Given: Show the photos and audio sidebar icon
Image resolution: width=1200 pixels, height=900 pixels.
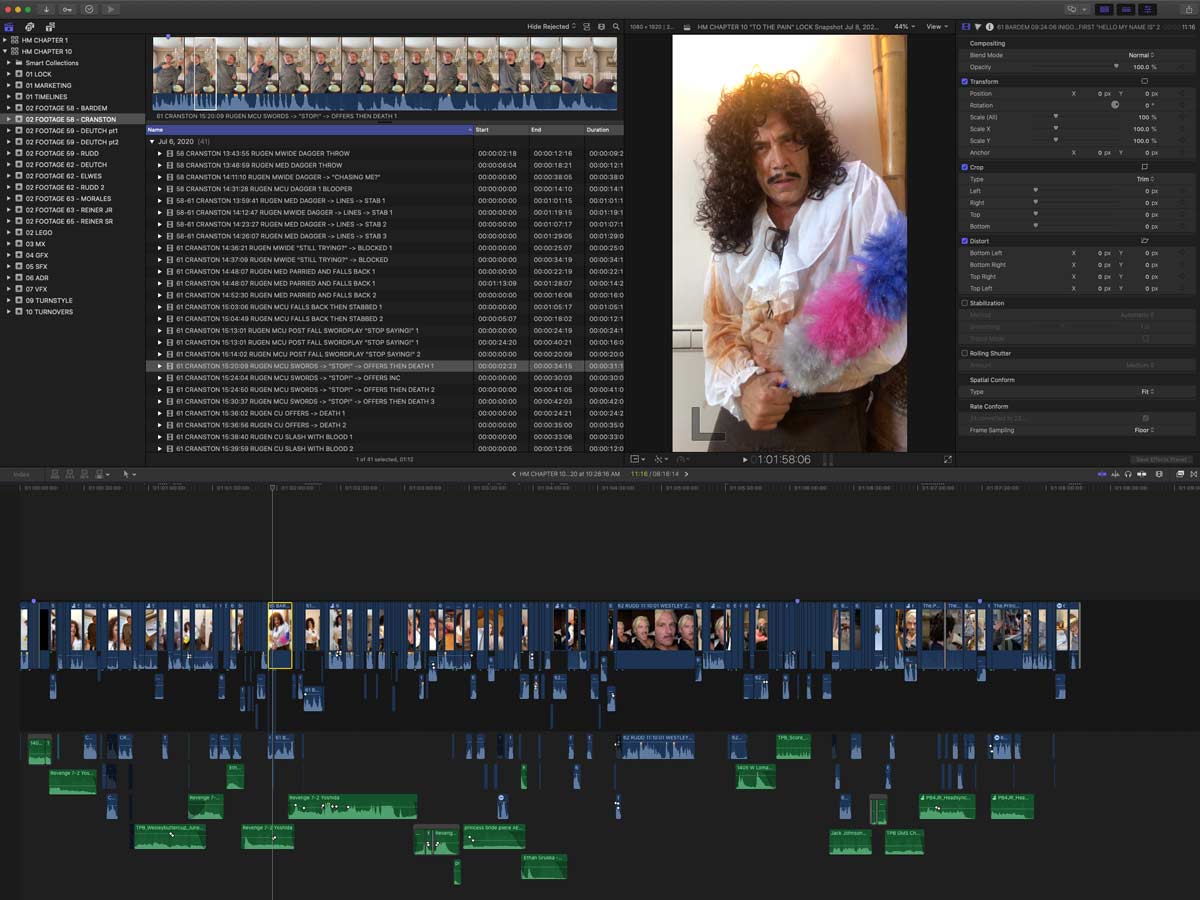Looking at the screenshot, I should click(30, 27).
